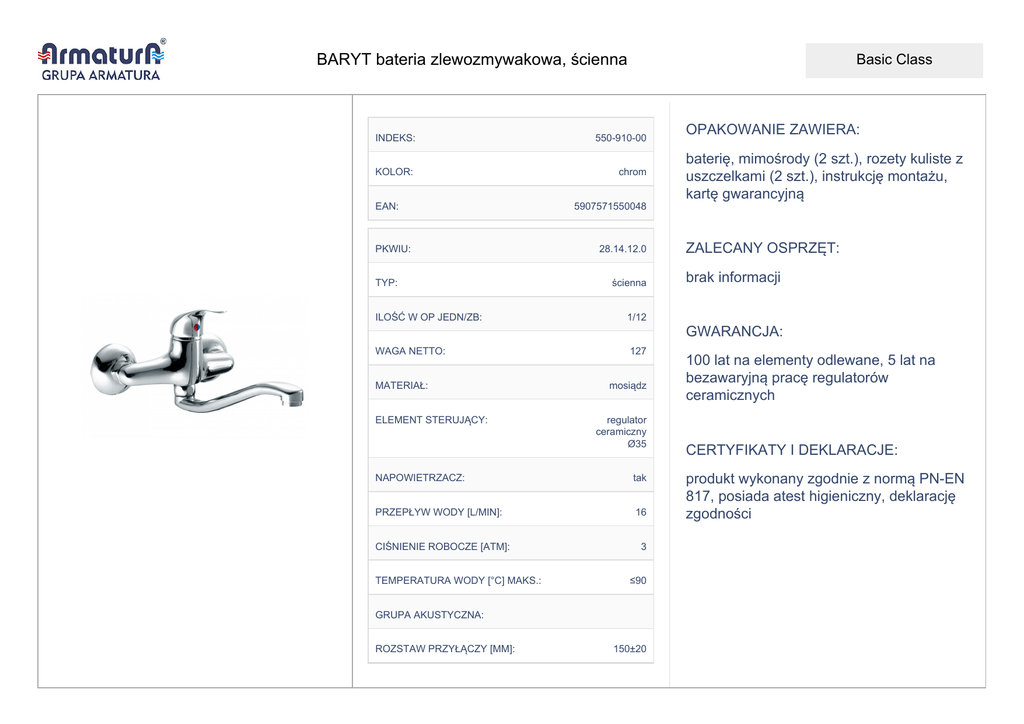Click the faucet product image

(x=196, y=366)
